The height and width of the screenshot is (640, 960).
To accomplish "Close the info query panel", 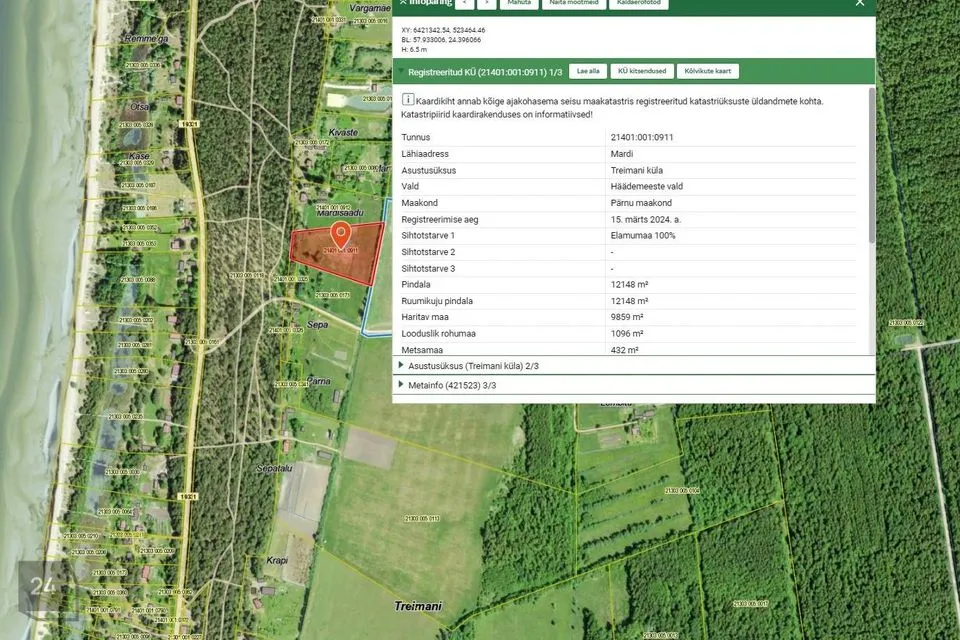I will [859, 3].
